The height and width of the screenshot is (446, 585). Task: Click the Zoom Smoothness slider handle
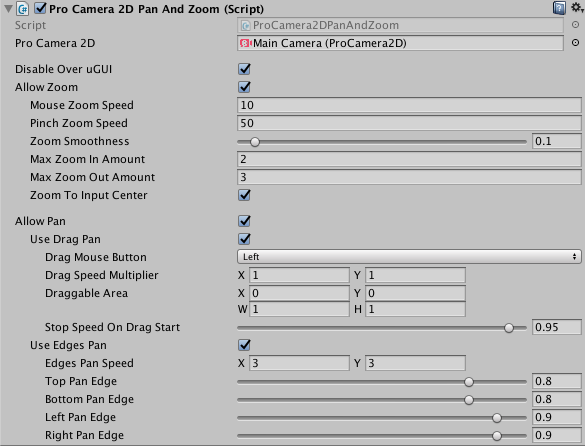255,142
